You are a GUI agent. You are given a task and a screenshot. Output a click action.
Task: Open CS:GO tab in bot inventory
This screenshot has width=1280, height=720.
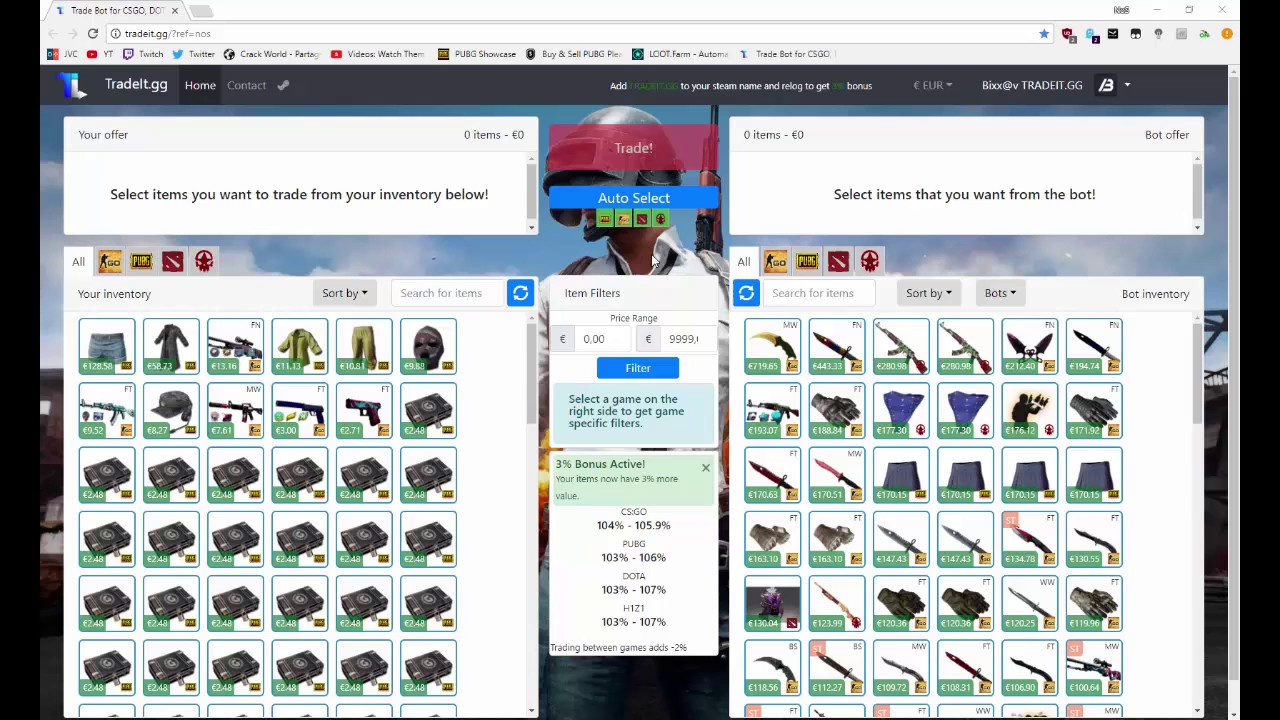tap(776, 262)
